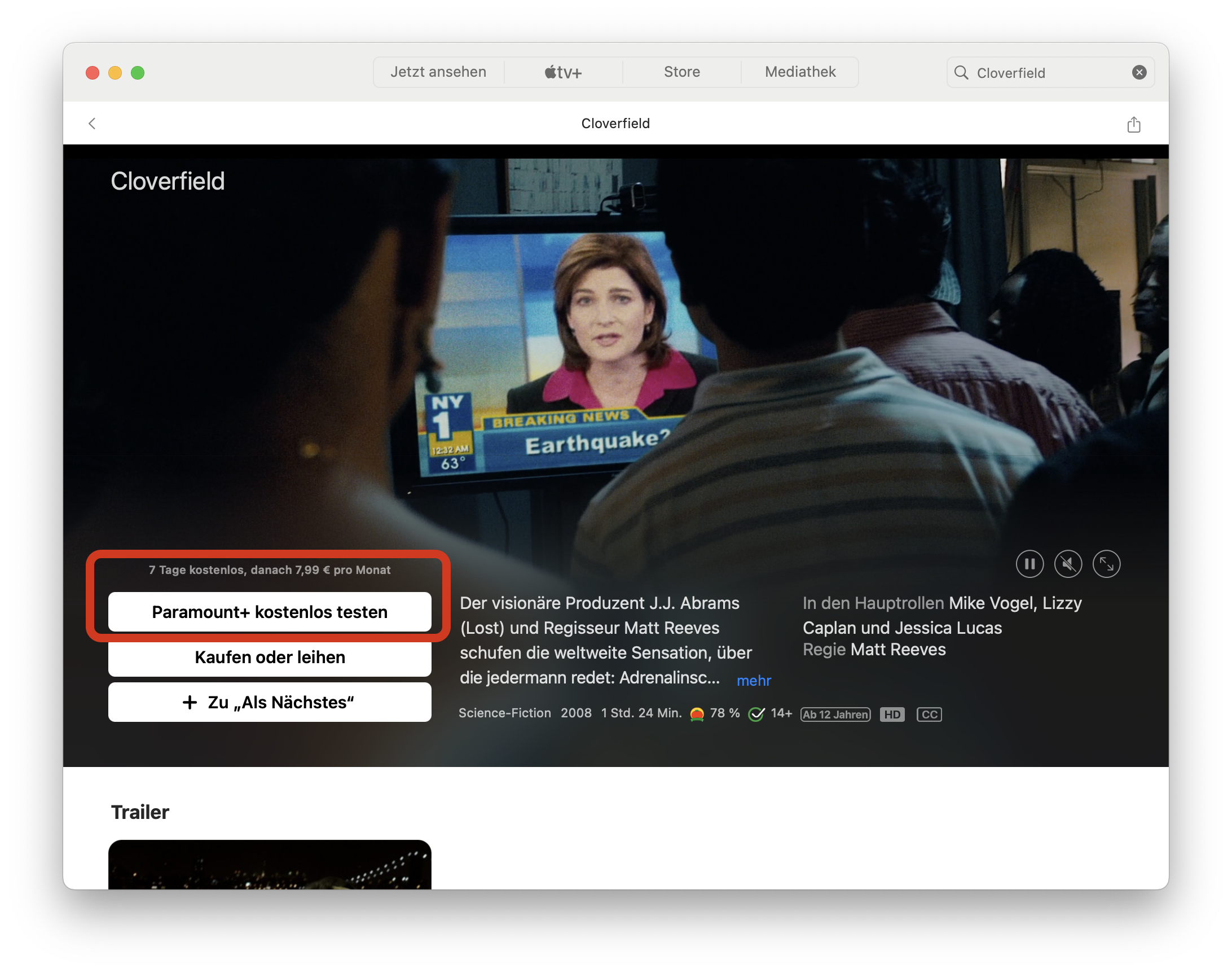Go back with the chevron arrow
1232x973 pixels.
click(x=92, y=124)
